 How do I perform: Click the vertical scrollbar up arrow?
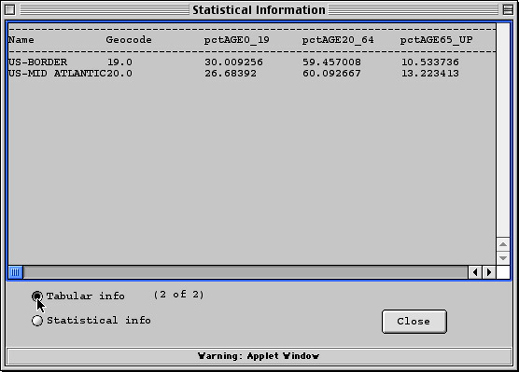click(x=503, y=245)
